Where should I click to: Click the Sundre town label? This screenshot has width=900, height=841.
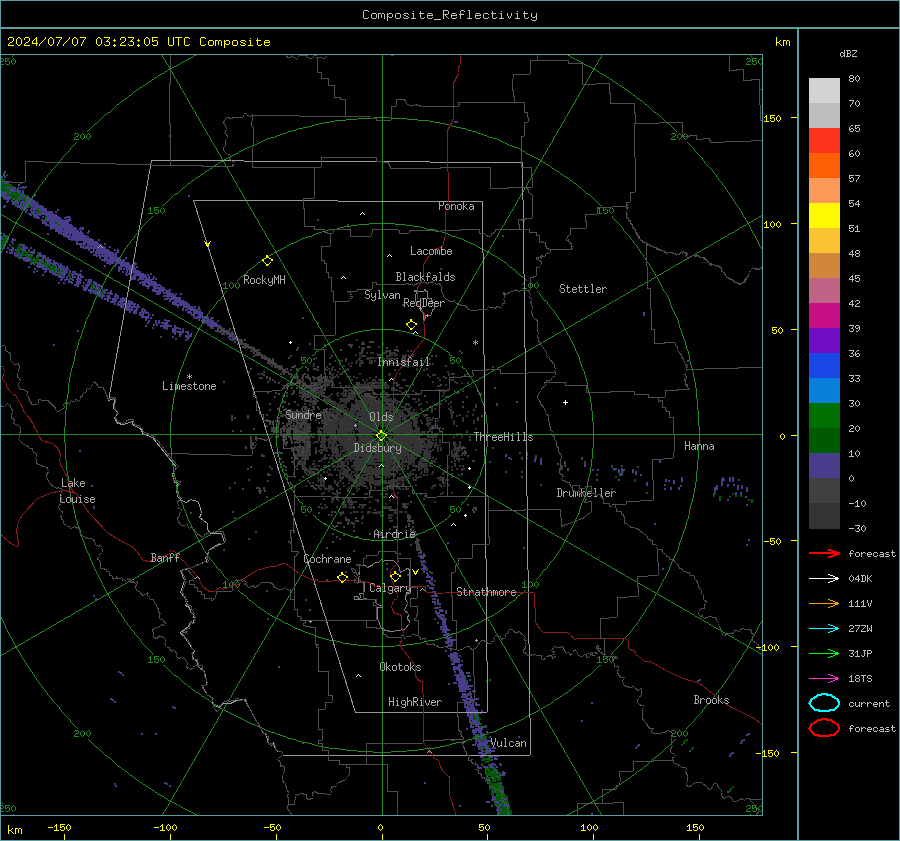(x=303, y=415)
